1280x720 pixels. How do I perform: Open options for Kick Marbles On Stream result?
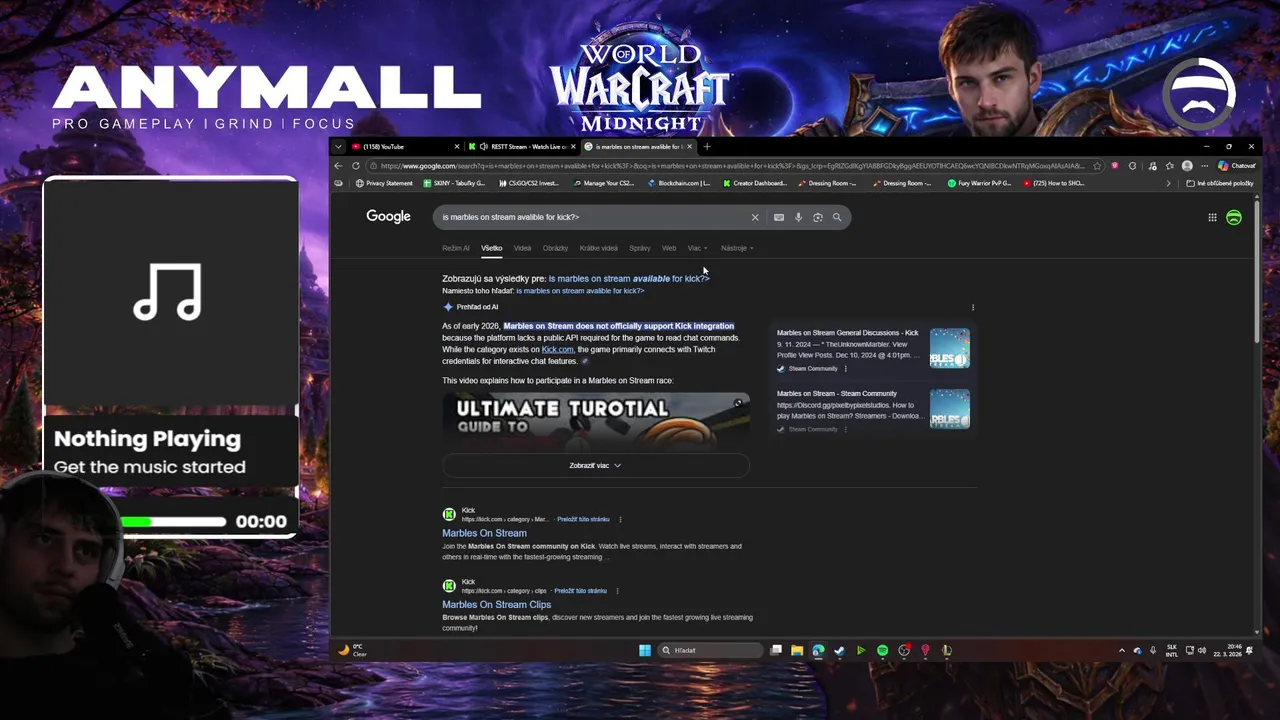point(620,519)
